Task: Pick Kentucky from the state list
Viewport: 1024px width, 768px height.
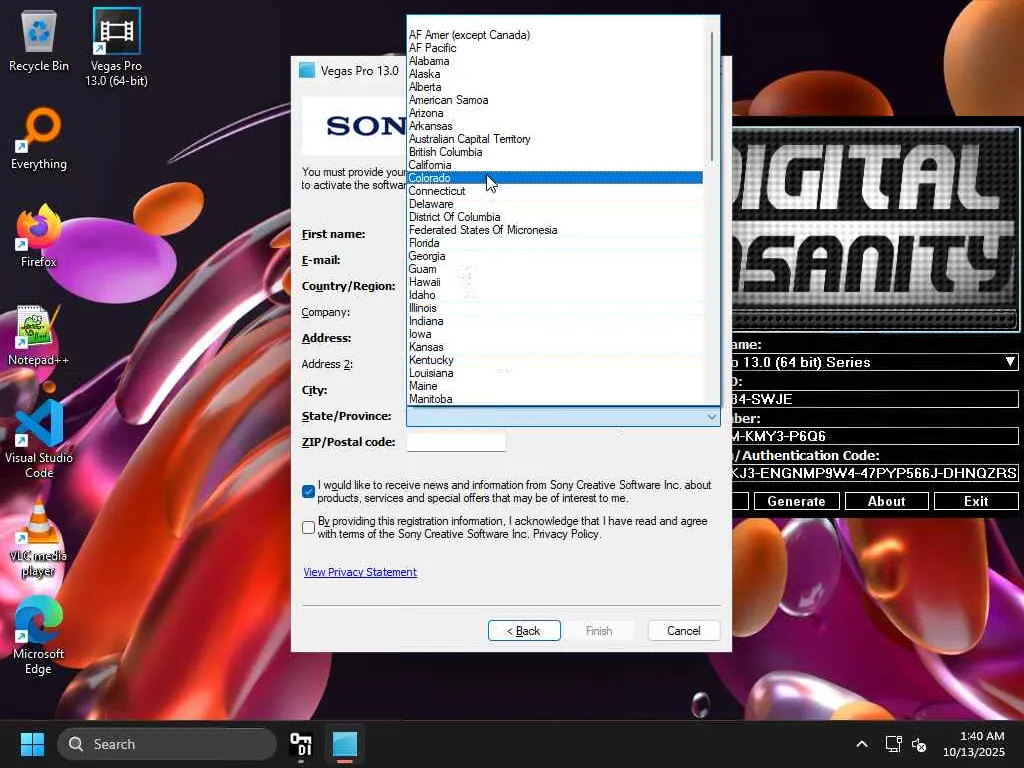Action: [554, 360]
